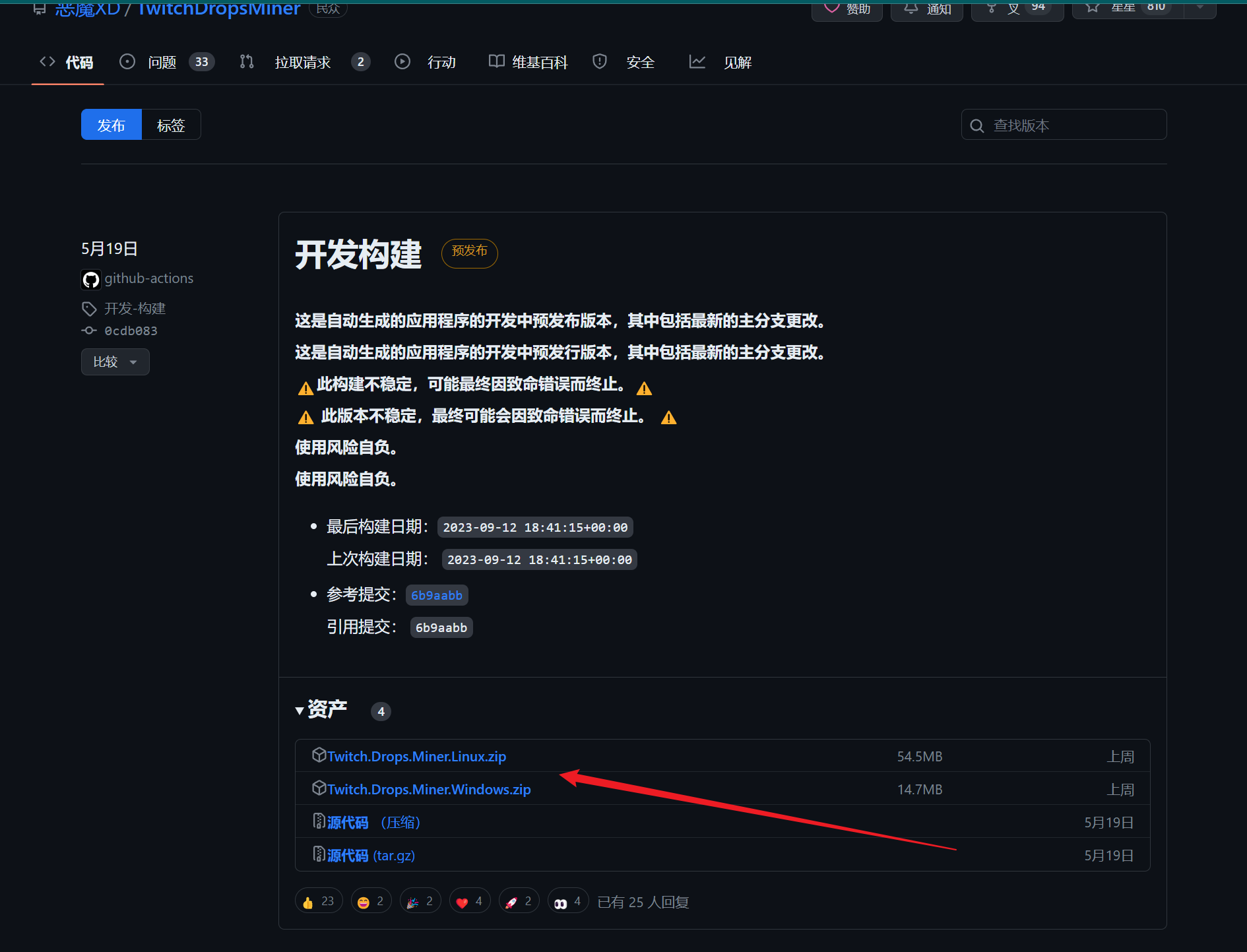Toggle the laugh reaction (2)
The width and height of the screenshot is (1247, 952).
click(x=371, y=901)
